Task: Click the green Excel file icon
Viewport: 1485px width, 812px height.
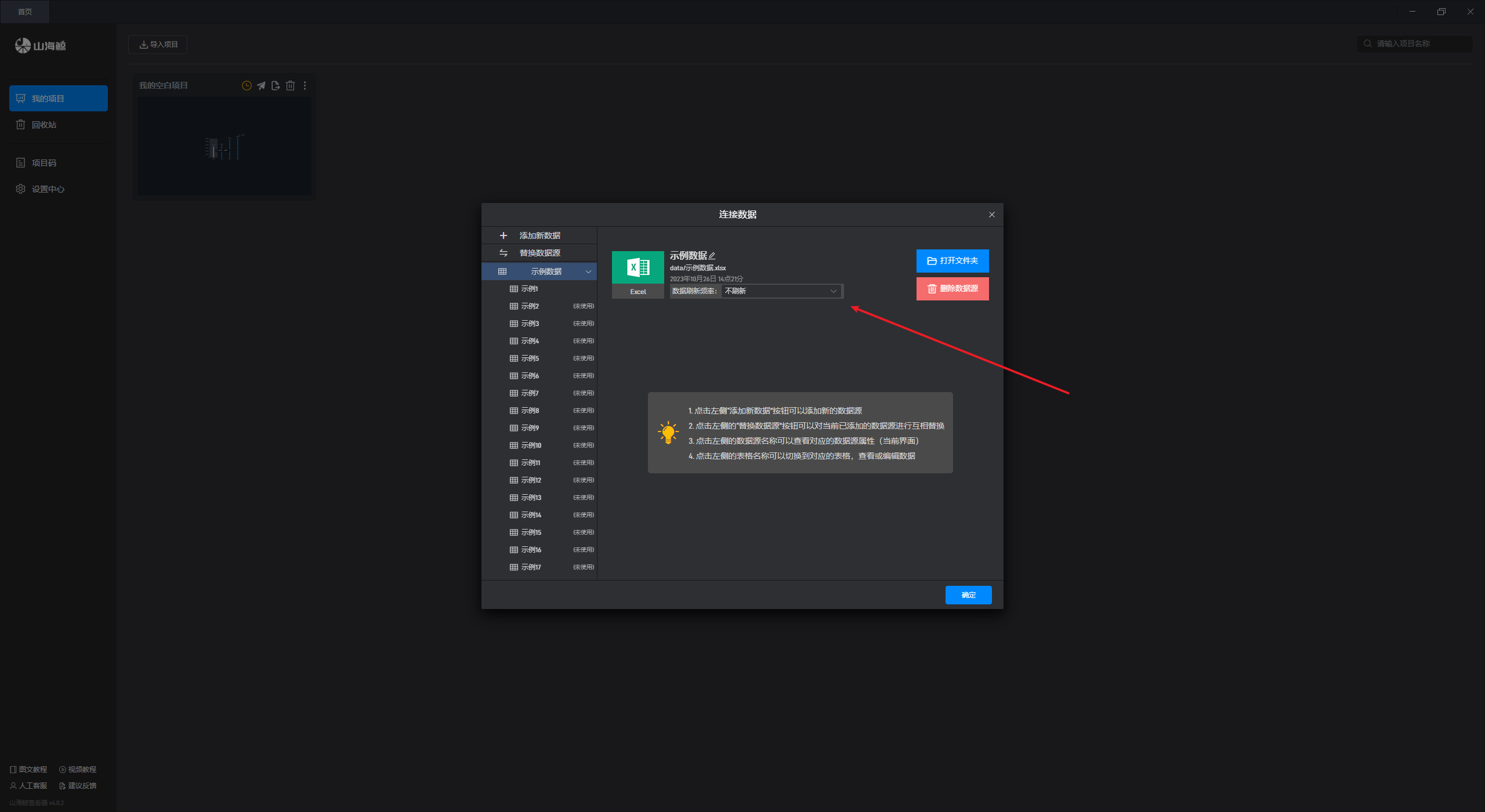Action: click(x=638, y=268)
